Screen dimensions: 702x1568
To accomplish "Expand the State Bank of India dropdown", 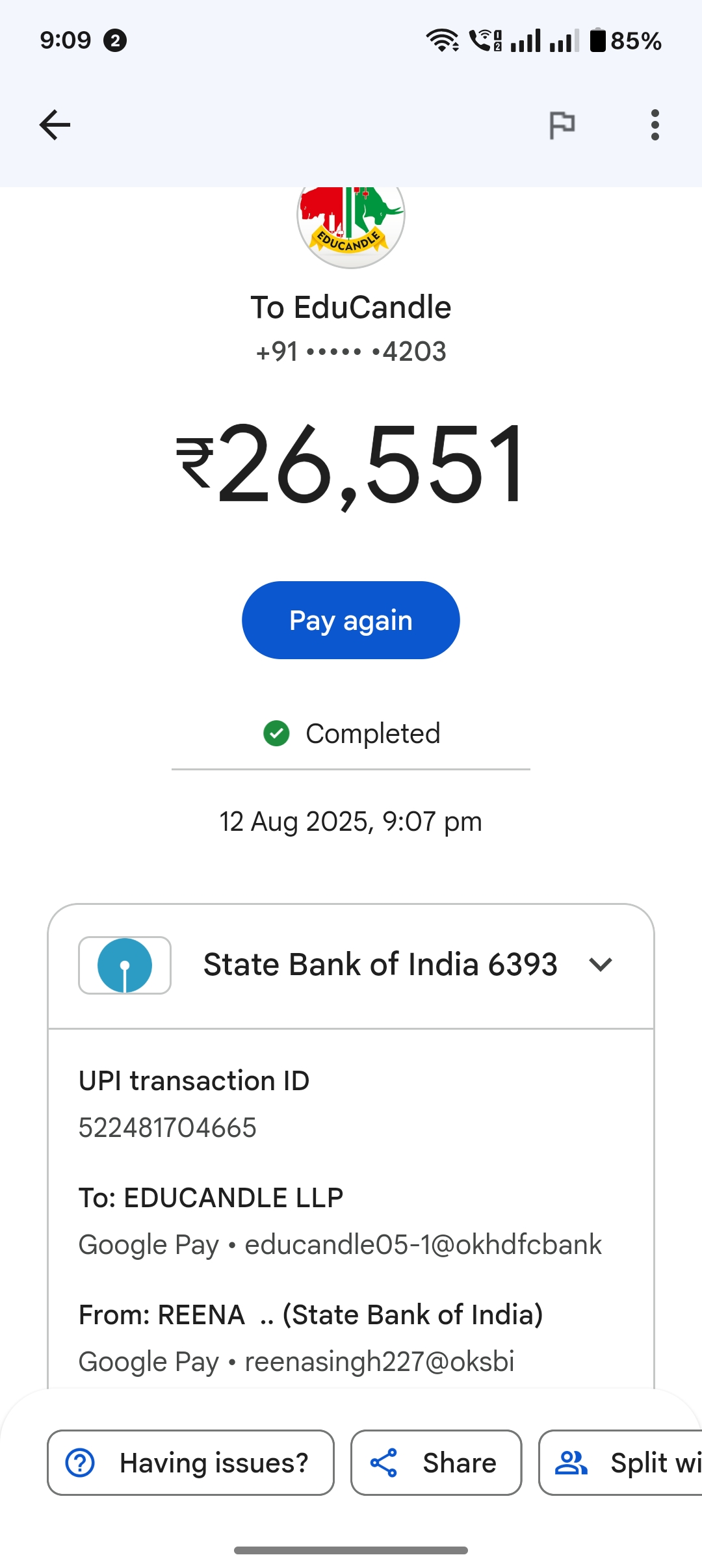I will pyautogui.click(x=601, y=965).
